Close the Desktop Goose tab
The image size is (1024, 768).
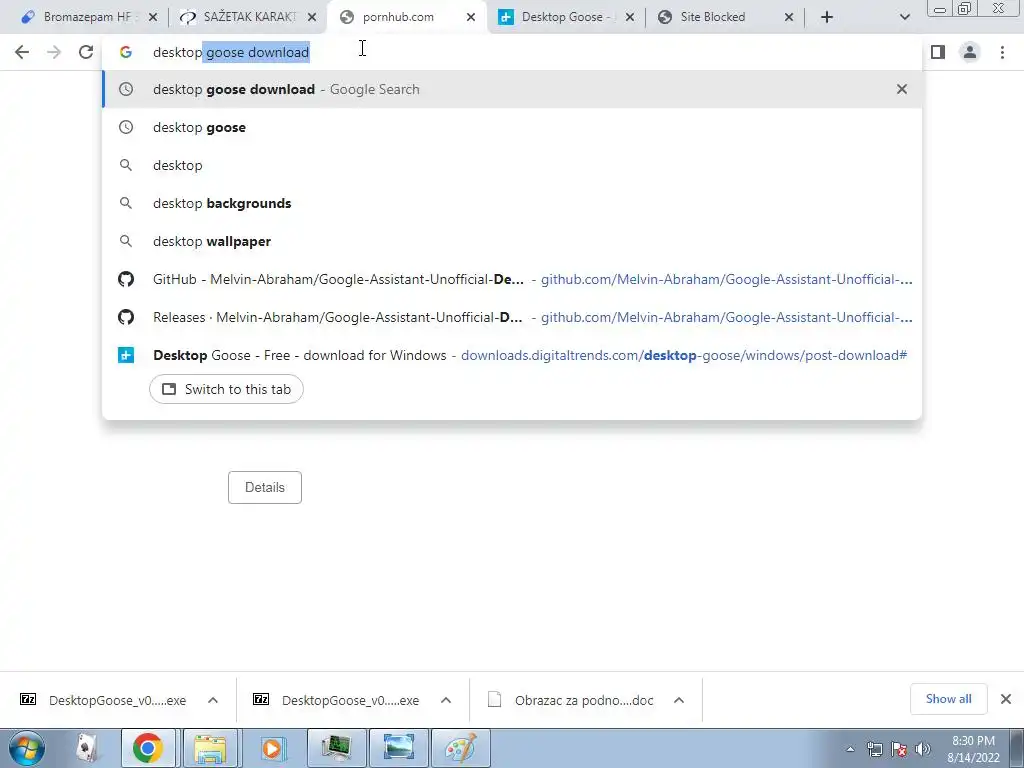[x=630, y=18]
